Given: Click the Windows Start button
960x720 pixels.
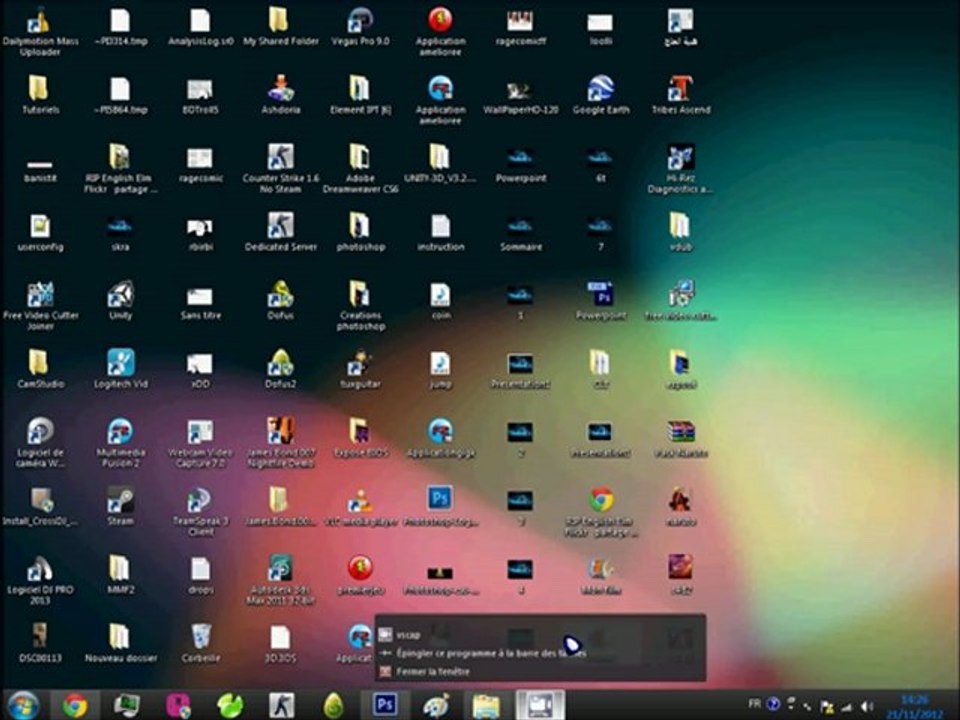Looking at the screenshot, I should click(22, 705).
